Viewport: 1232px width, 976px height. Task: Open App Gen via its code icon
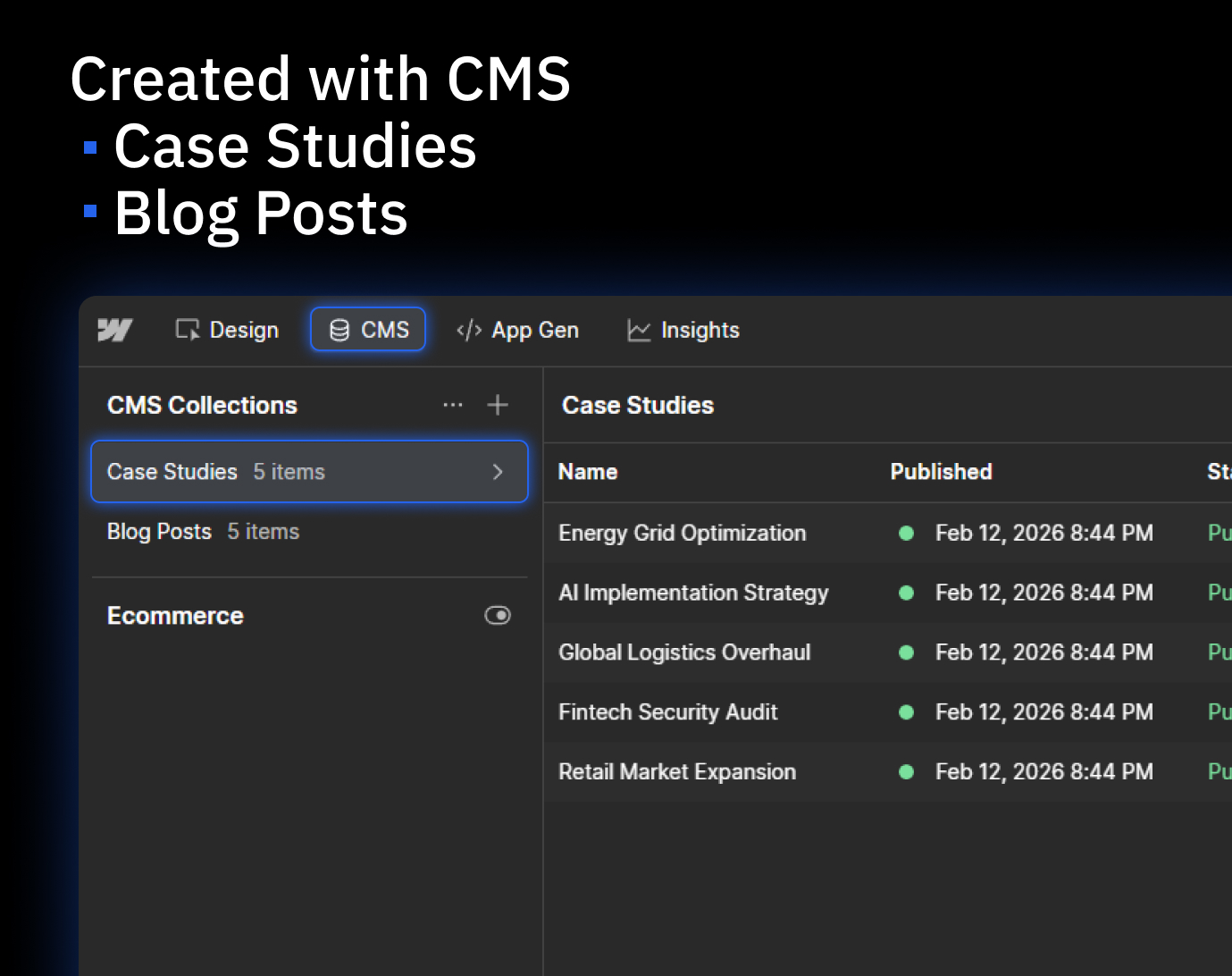467,330
